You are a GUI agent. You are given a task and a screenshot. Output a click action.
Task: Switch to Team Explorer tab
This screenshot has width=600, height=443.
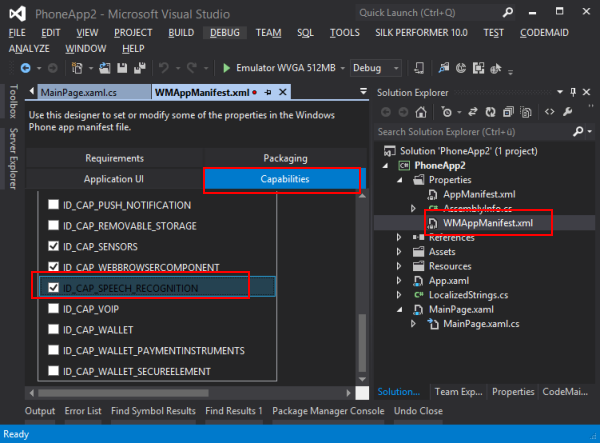point(458,392)
